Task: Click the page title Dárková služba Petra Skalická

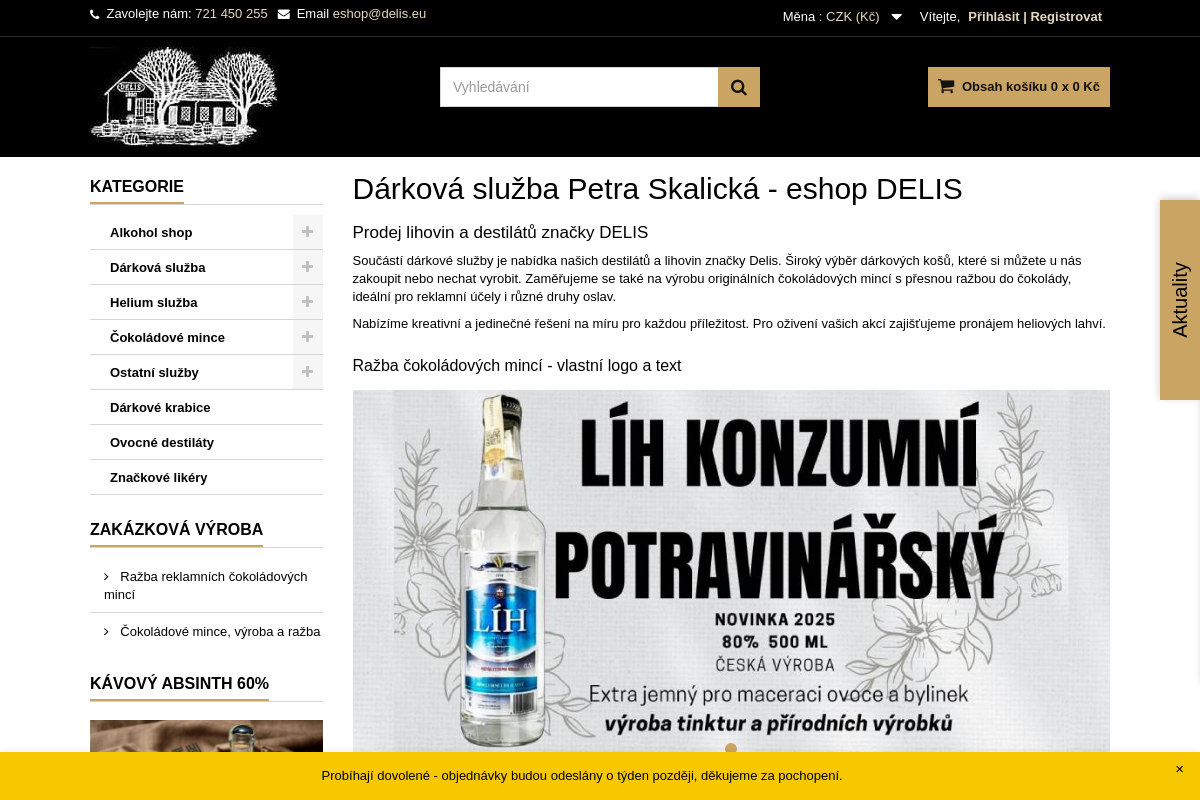Action: click(x=657, y=189)
